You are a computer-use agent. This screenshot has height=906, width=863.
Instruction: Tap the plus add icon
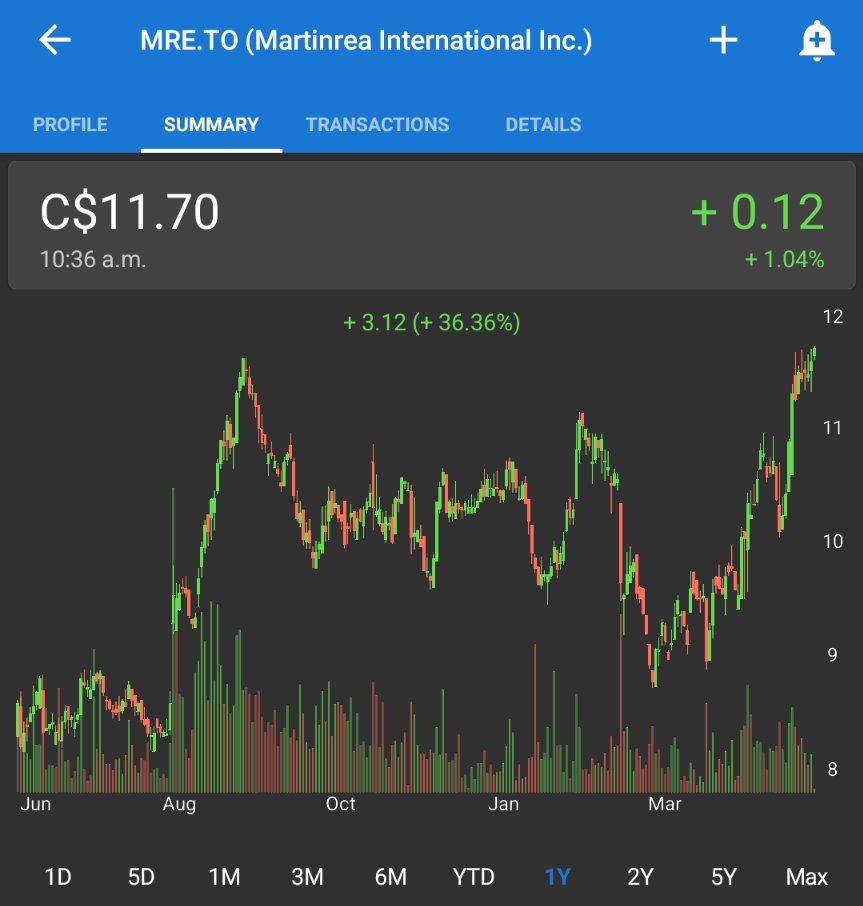coord(723,40)
